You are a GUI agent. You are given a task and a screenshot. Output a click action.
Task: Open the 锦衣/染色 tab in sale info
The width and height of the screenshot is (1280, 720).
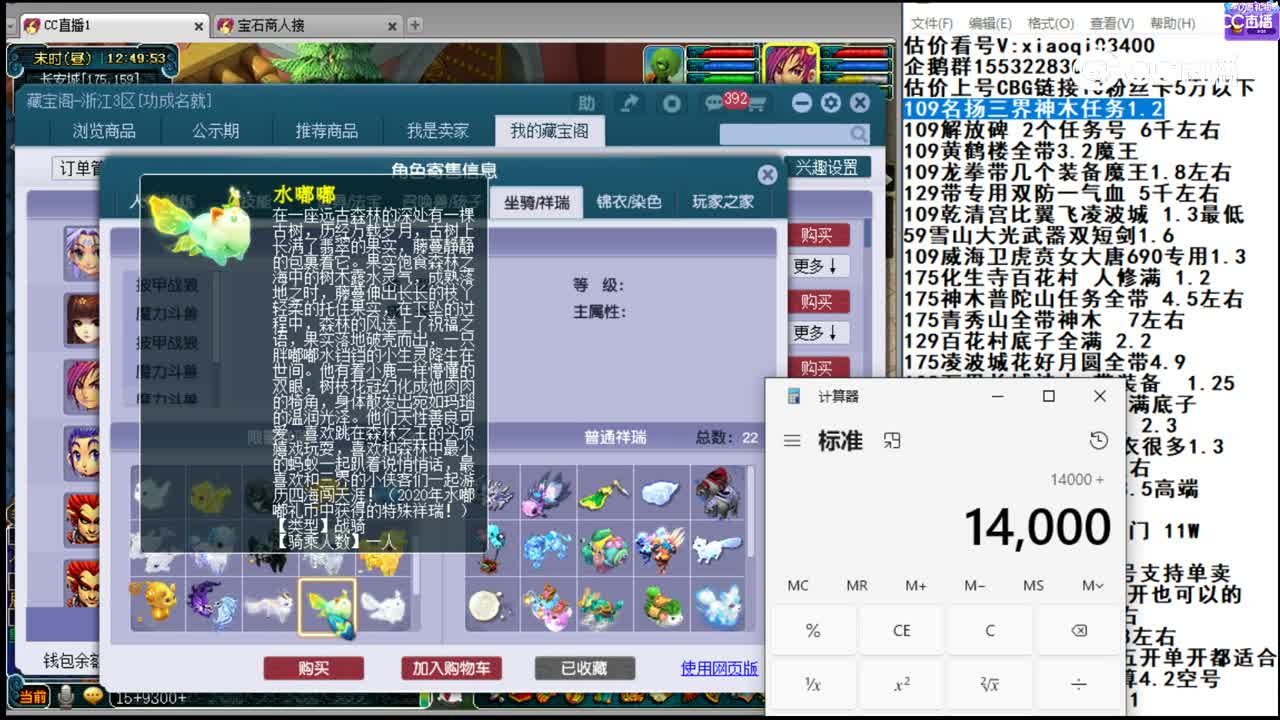629,202
